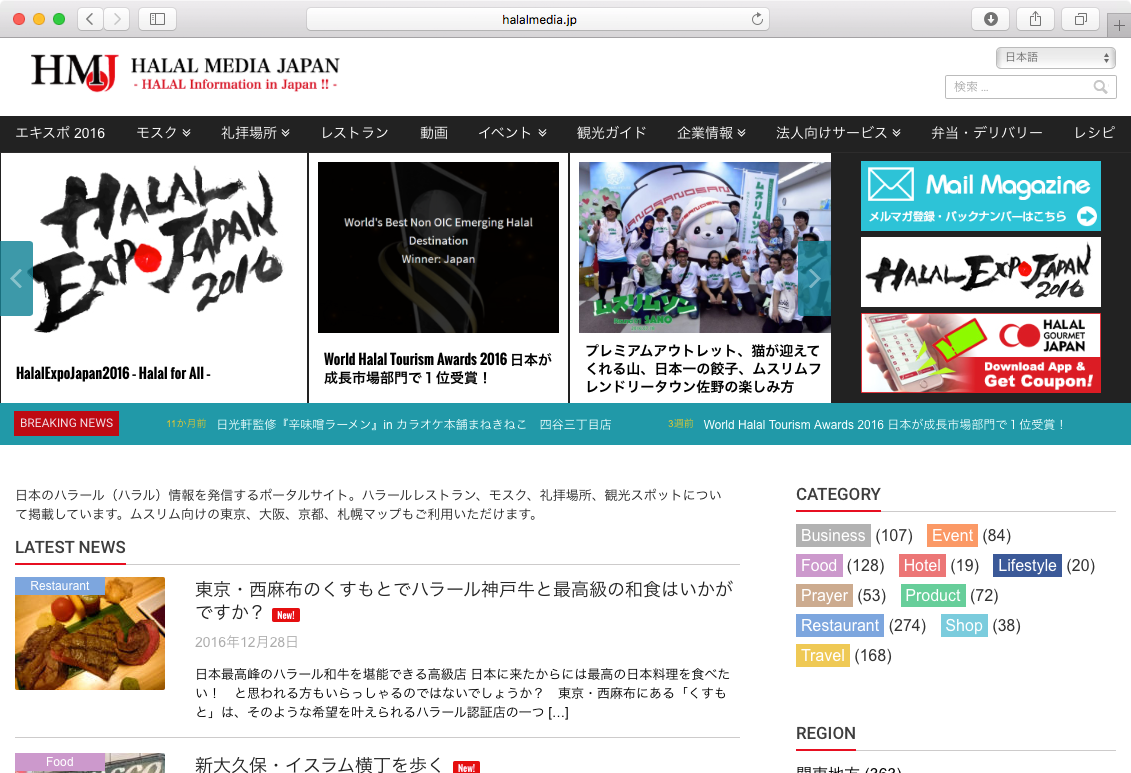This screenshot has height=773, width=1131.
Task: Open a new tab with plus button
Action: click(1119, 25)
